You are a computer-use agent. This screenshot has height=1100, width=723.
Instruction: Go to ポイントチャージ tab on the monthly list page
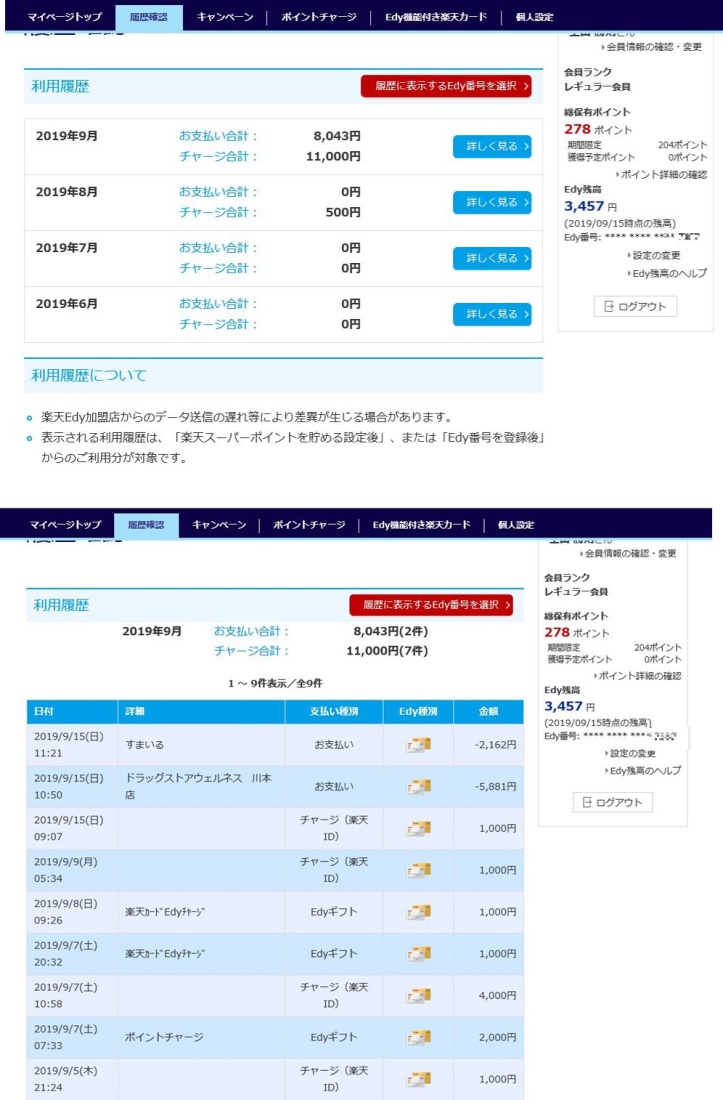pyautogui.click(x=319, y=17)
